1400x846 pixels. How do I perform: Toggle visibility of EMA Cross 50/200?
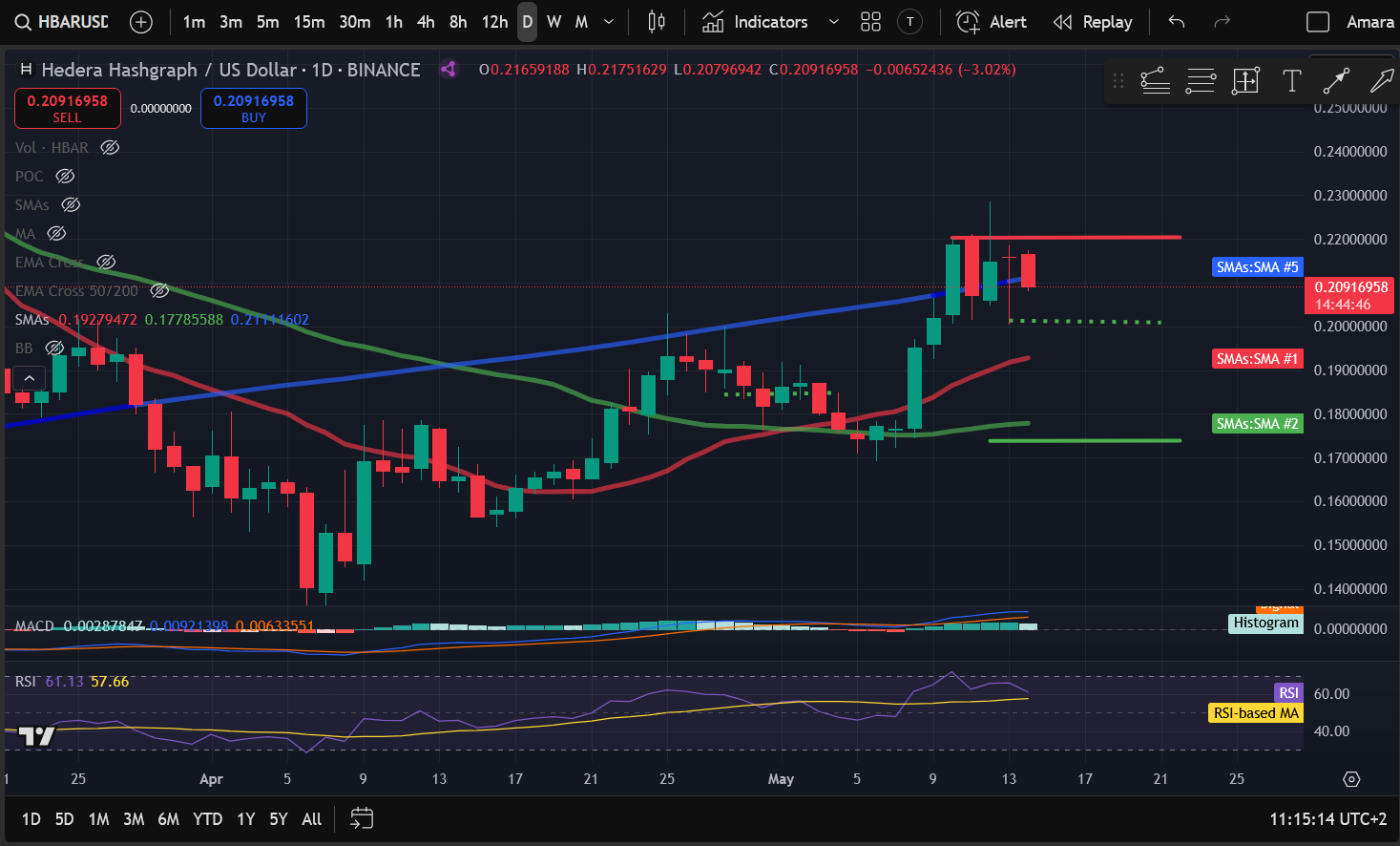[159, 290]
